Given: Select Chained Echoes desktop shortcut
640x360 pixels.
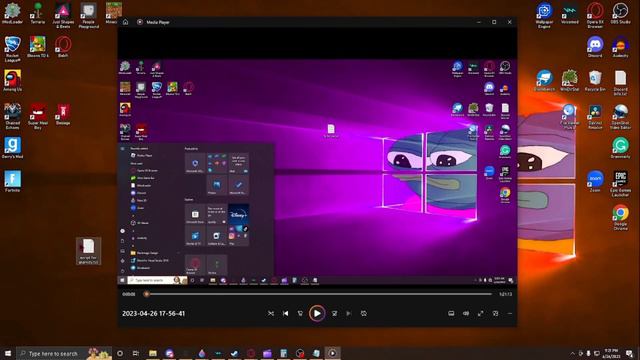Looking at the screenshot, I should (12, 116).
